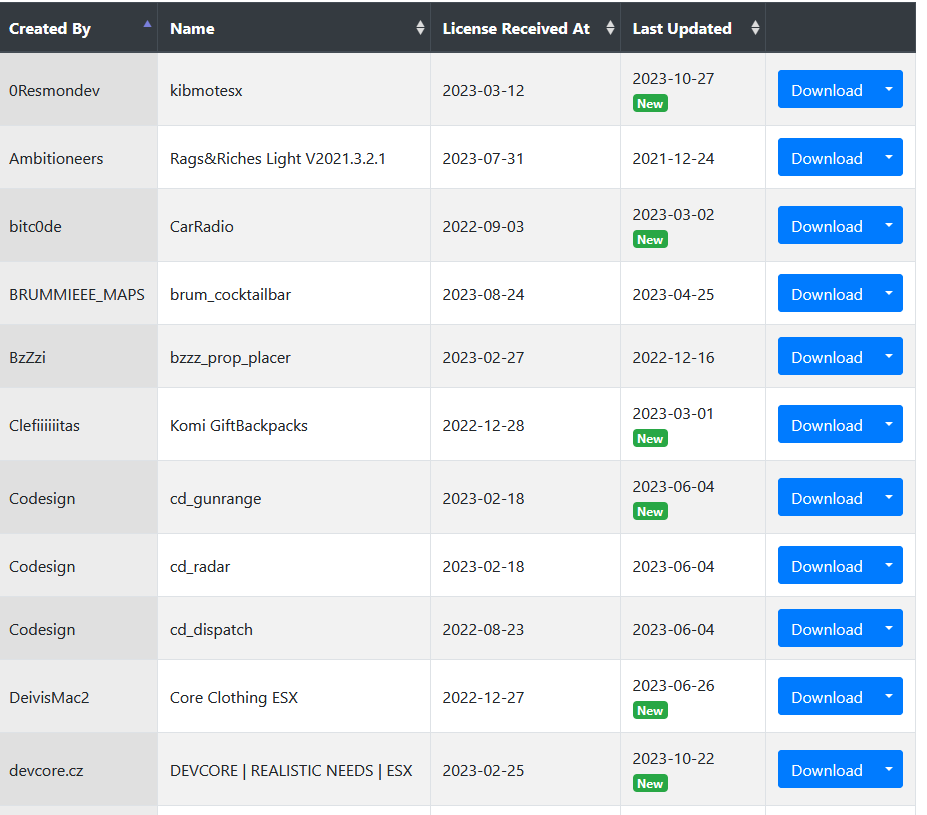Screen dimensions: 927x815
Task: Sort table by Created By column
Action: click(79, 28)
